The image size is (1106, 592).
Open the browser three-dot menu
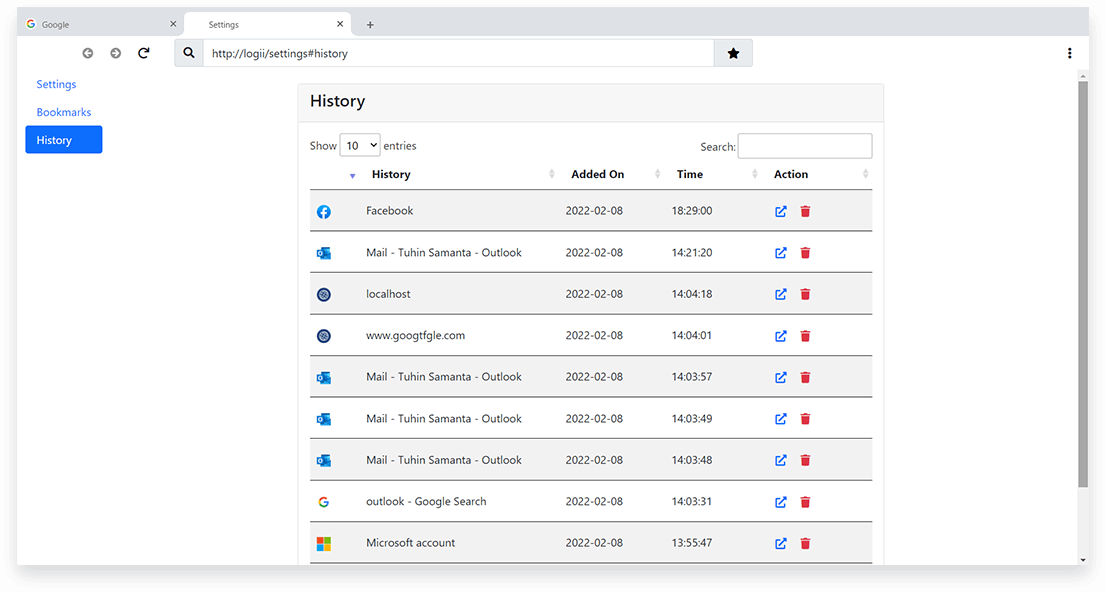[x=1070, y=53]
